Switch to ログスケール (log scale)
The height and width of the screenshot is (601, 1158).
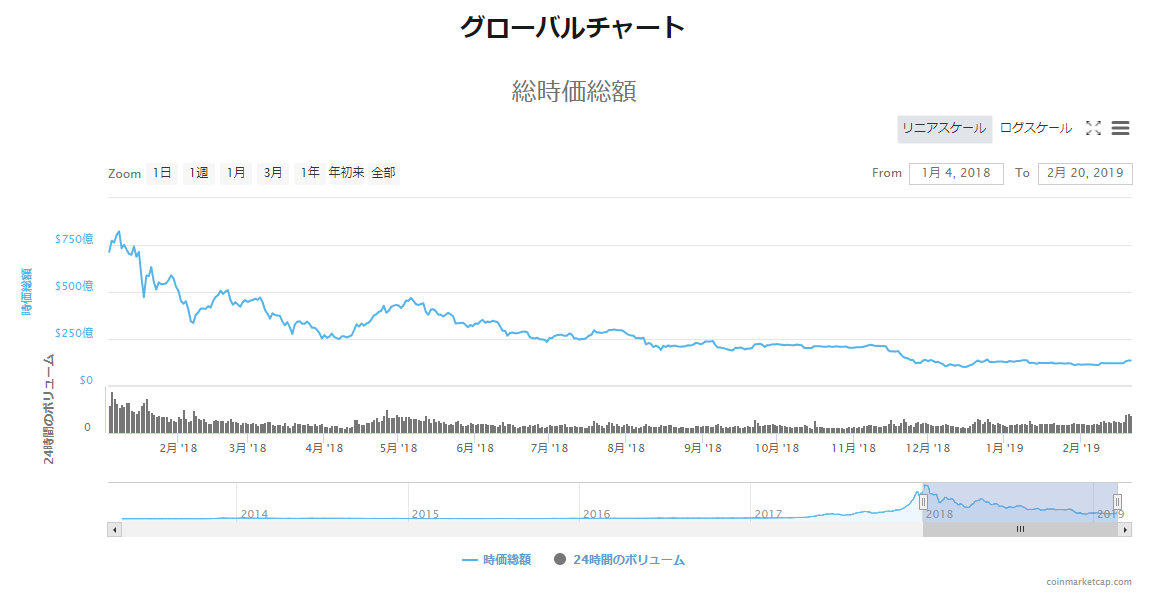click(x=1035, y=128)
